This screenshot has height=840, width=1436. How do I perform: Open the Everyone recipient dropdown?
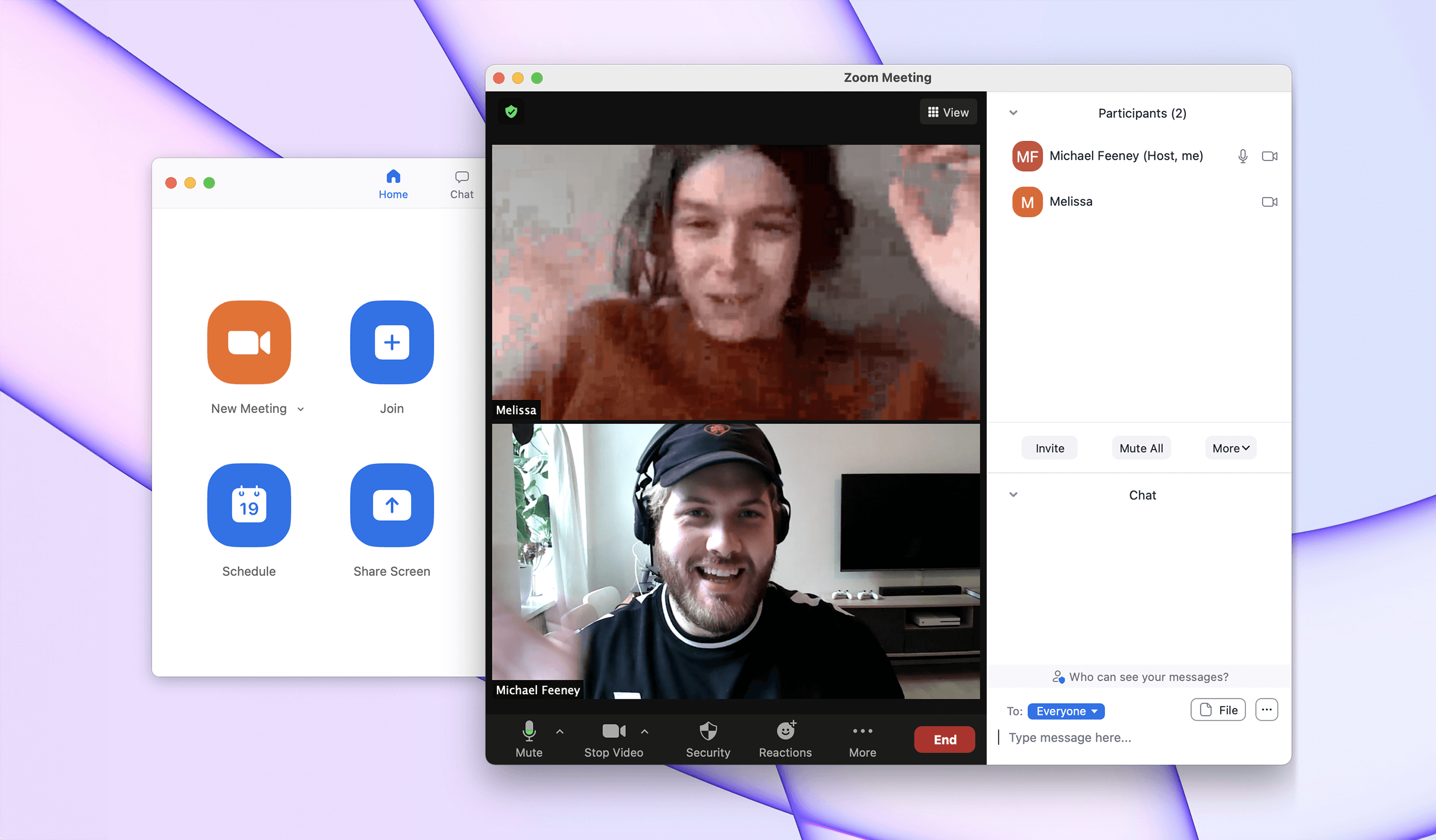click(1066, 710)
